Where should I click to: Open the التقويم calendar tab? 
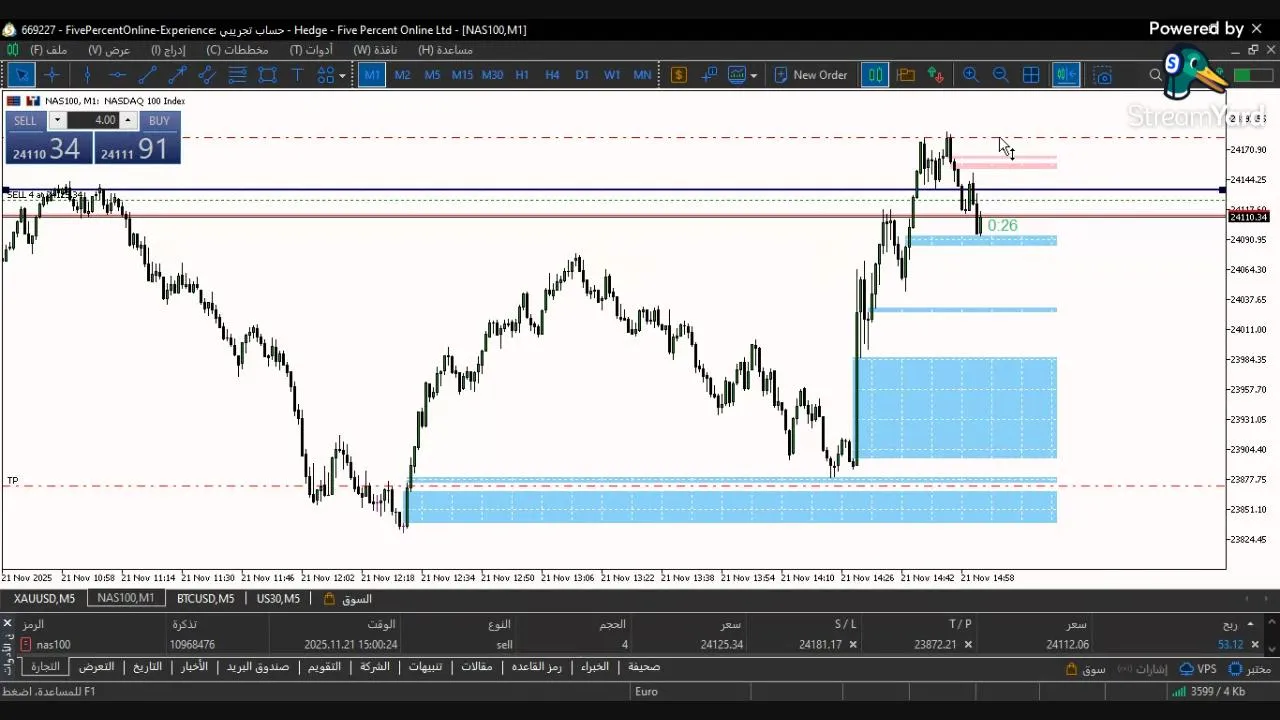[324, 667]
